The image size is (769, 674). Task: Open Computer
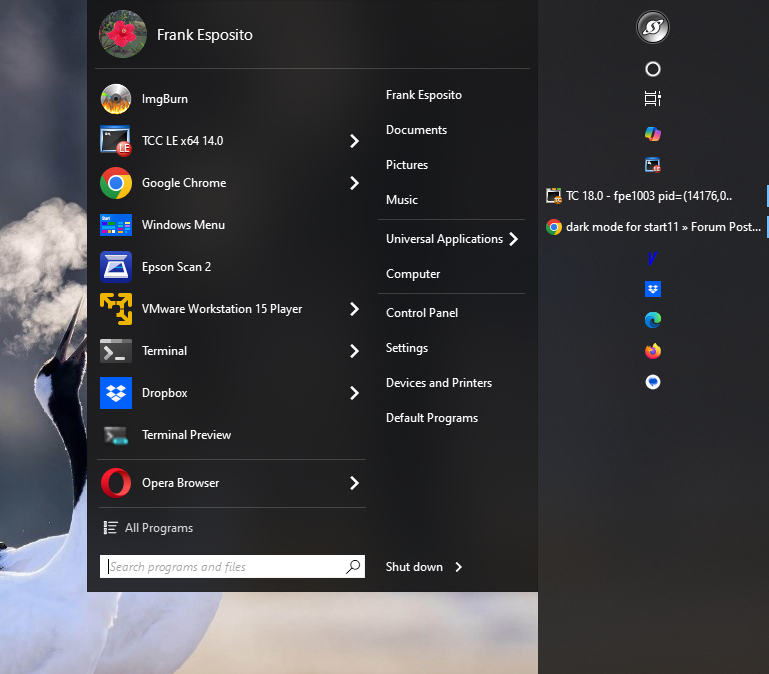[x=413, y=274]
